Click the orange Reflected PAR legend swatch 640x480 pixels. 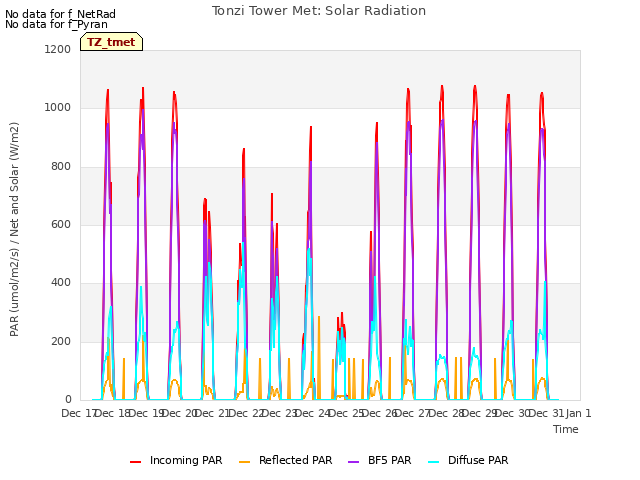[x=244, y=461]
